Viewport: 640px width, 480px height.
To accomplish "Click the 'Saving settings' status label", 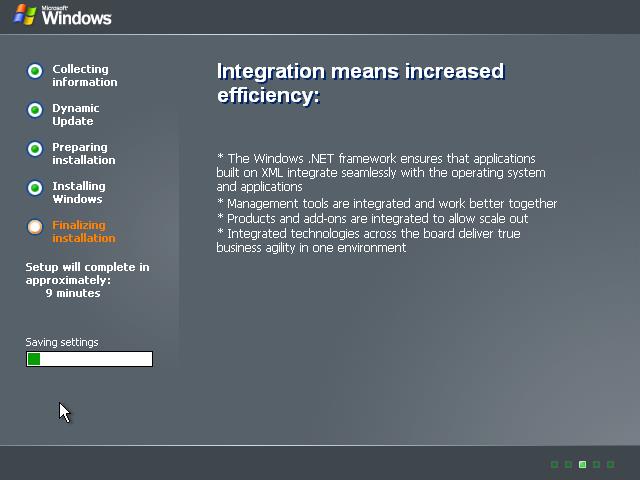I will (62, 342).
